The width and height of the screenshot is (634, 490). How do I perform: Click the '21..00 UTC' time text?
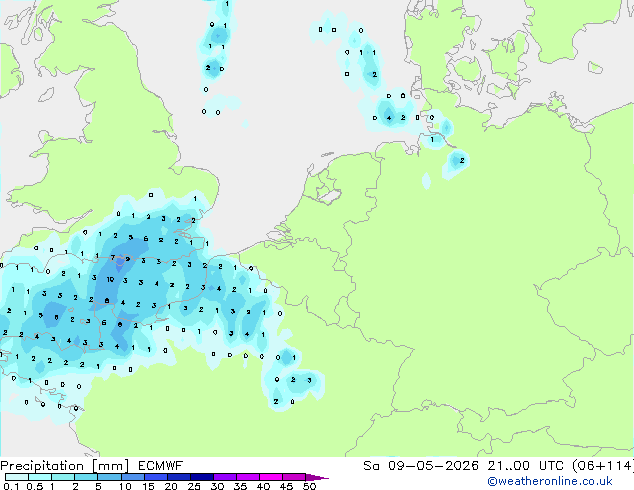(x=526, y=466)
